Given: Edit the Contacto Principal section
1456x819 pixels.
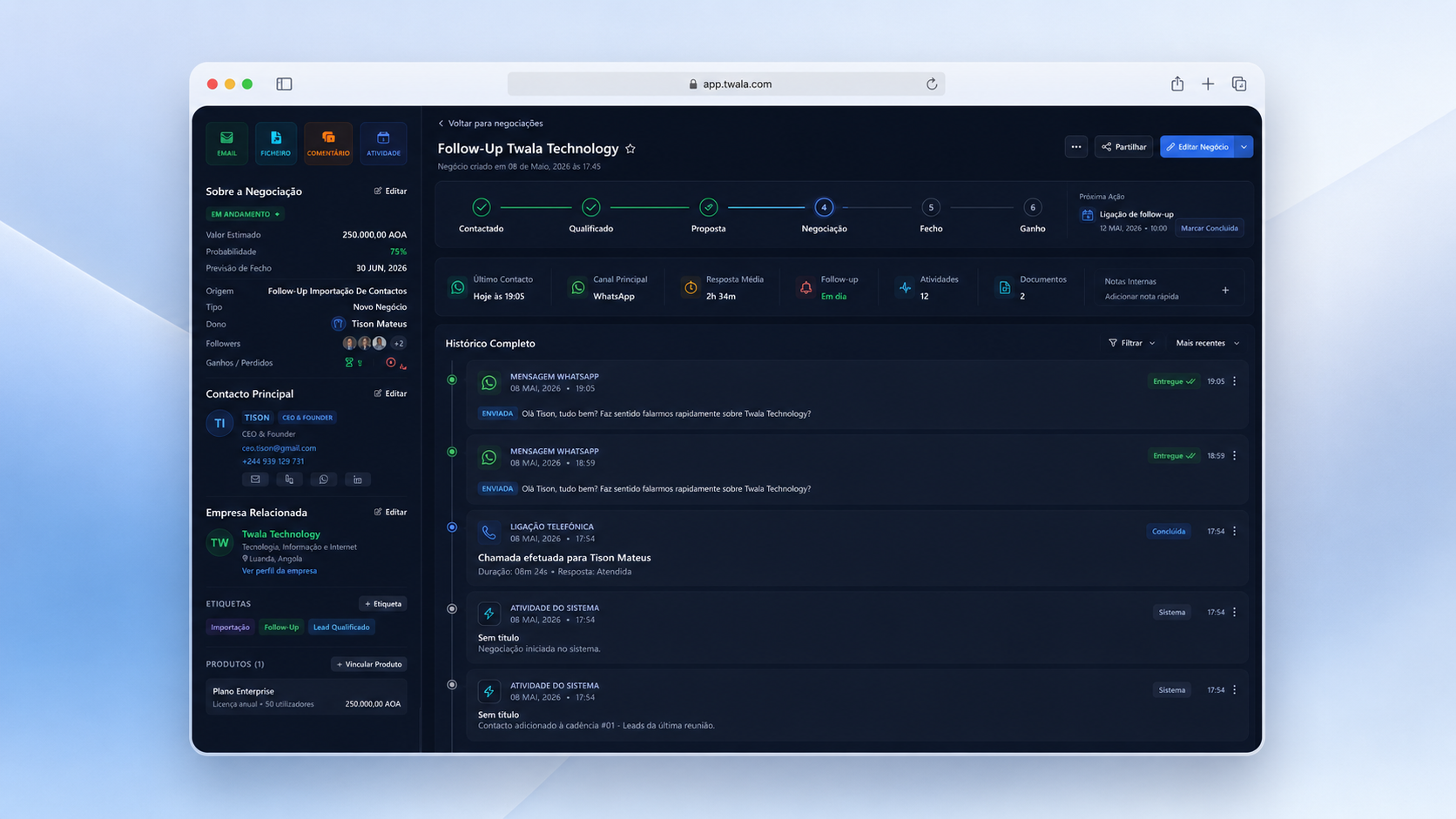Looking at the screenshot, I should coord(390,393).
